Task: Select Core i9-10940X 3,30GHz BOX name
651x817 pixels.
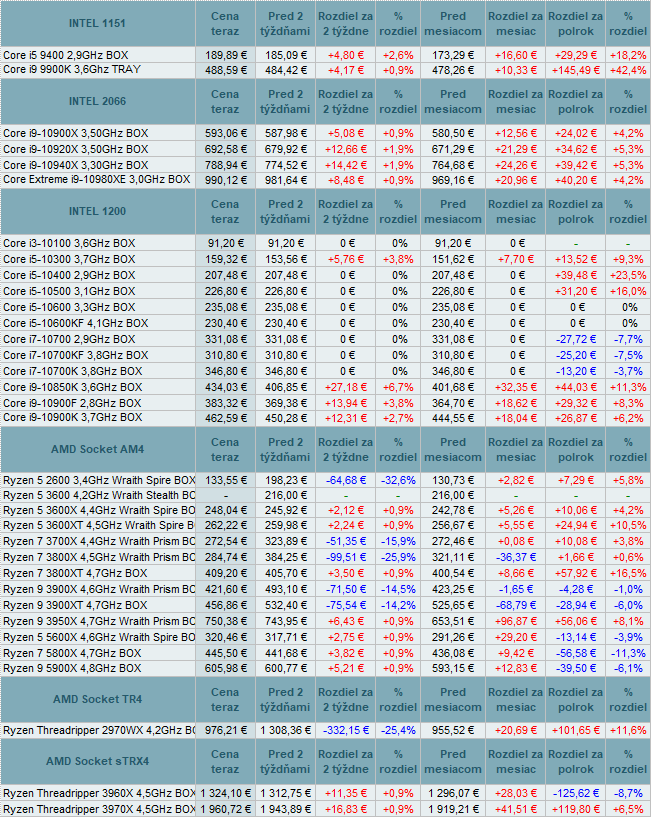Action: click(76, 166)
